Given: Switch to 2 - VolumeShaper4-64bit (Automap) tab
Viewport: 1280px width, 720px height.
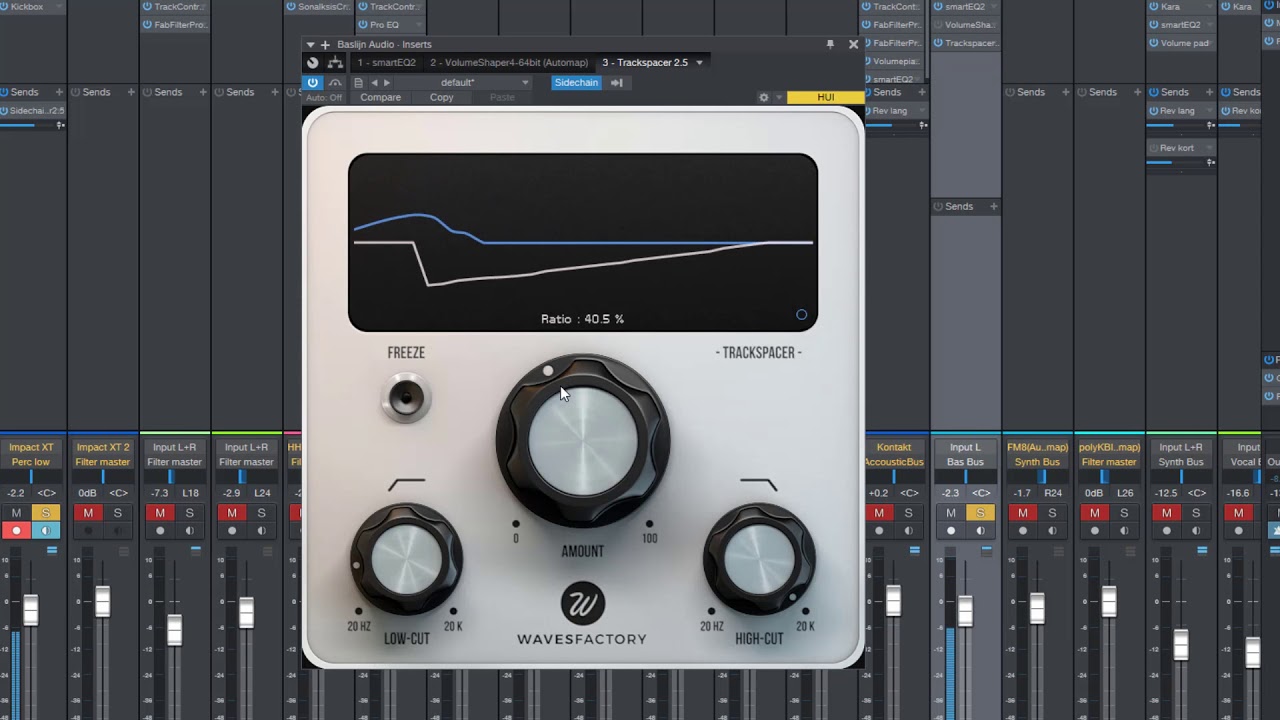Looking at the screenshot, I should point(509,63).
